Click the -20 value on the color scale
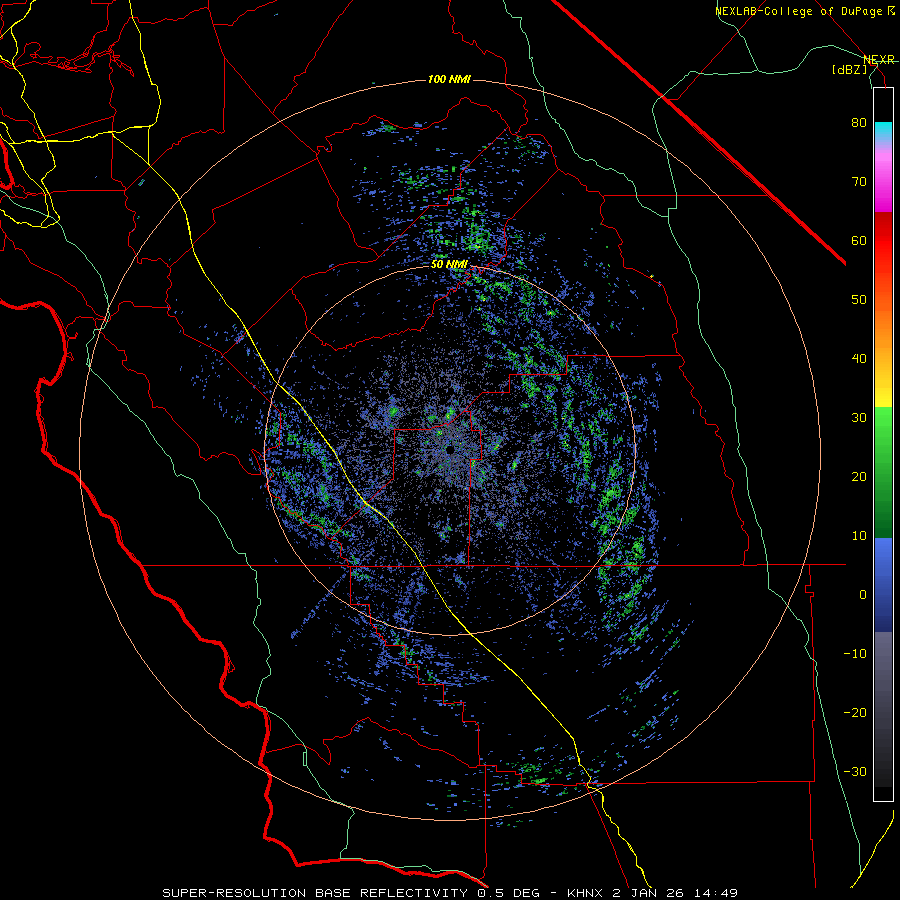Screen dimensions: 900x900 click(x=855, y=712)
